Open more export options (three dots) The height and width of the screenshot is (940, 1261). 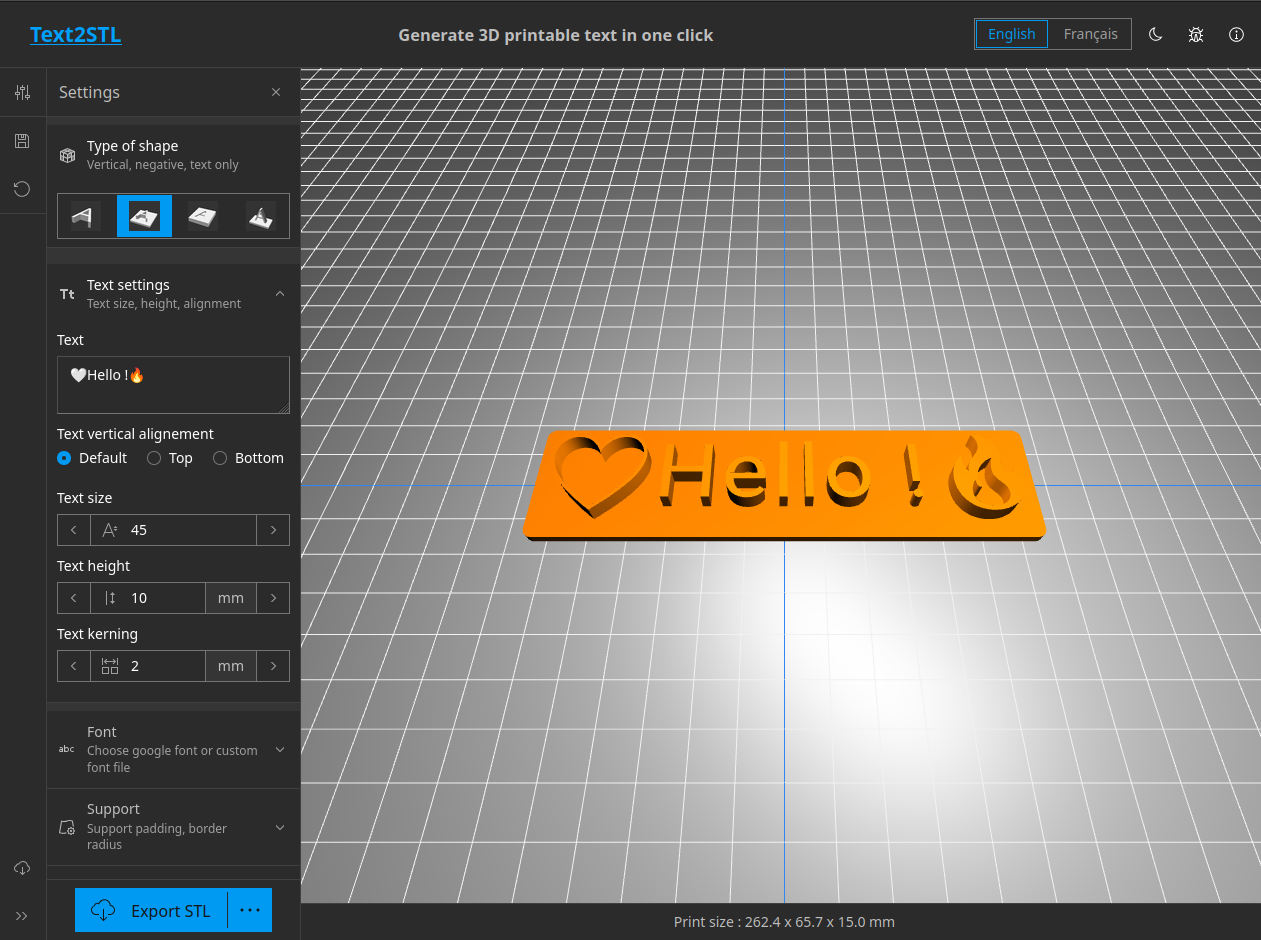(250, 910)
